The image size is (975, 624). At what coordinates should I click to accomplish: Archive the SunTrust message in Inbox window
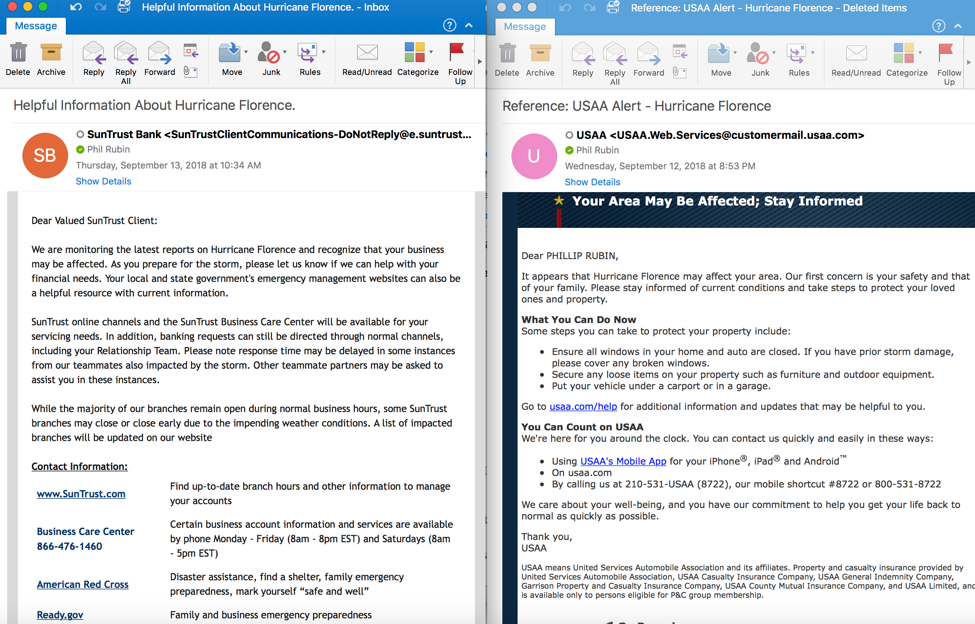coord(51,59)
